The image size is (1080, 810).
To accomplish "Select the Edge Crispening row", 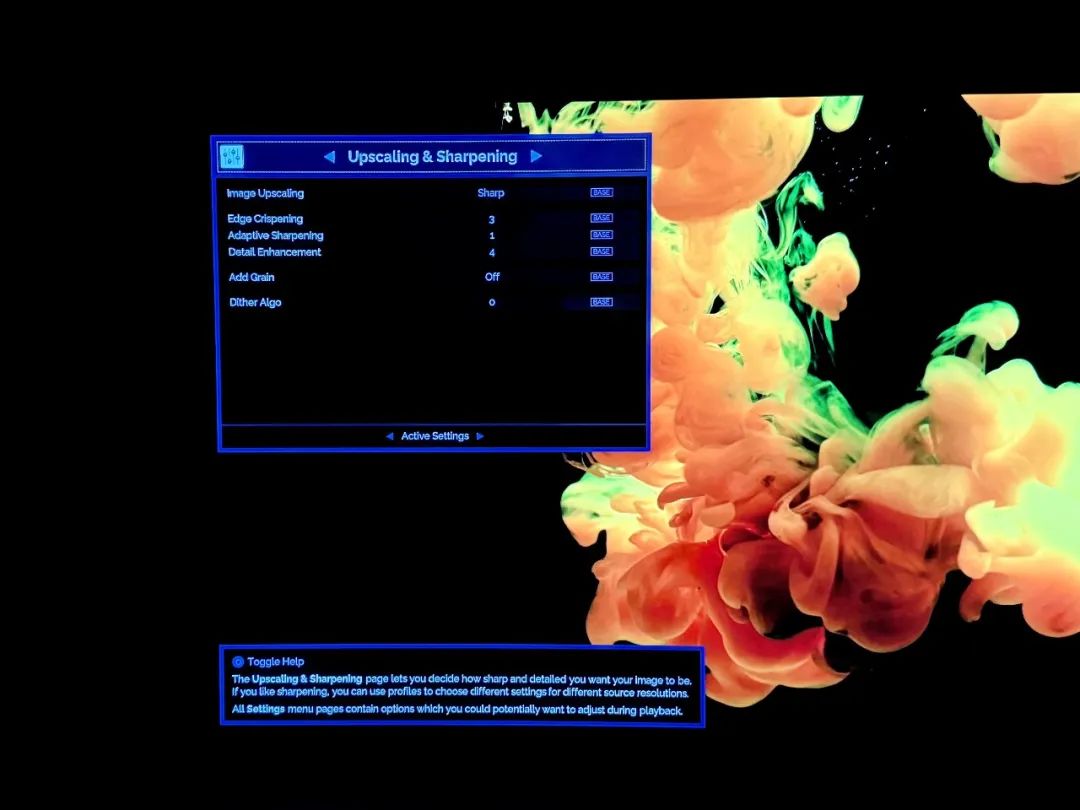I will click(431, 219).
